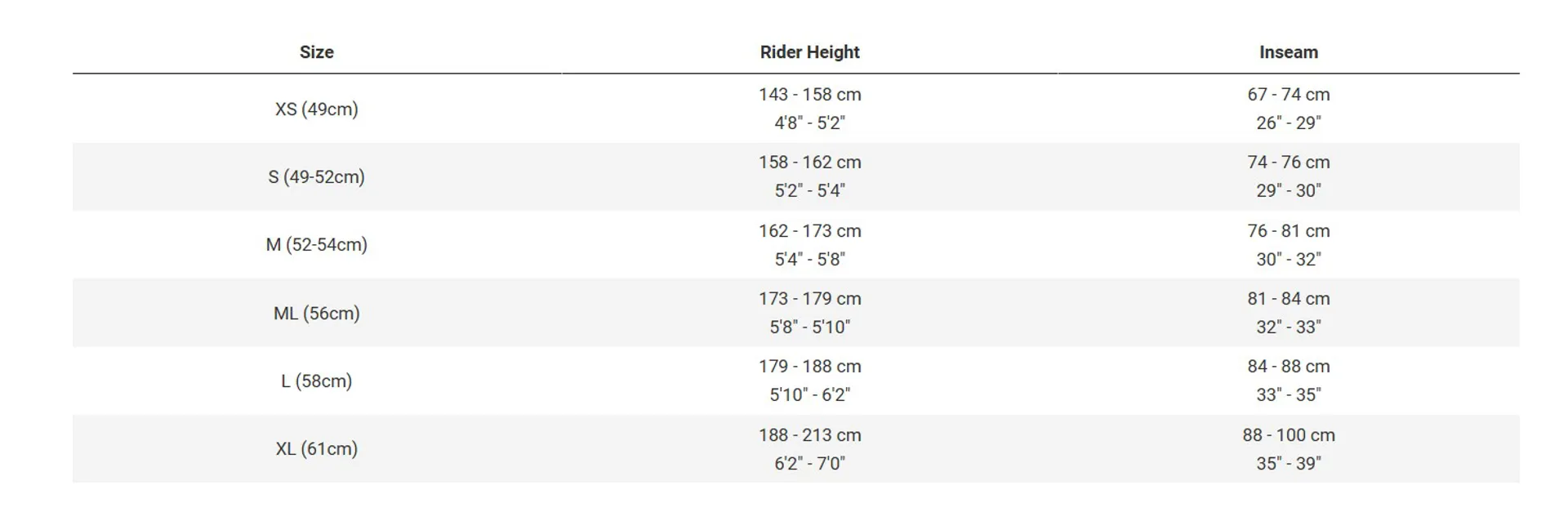The height and width of the screenshot is (512, 1568).
Task: Select the M (52-54cm) size cell
Action: [317, 245]
